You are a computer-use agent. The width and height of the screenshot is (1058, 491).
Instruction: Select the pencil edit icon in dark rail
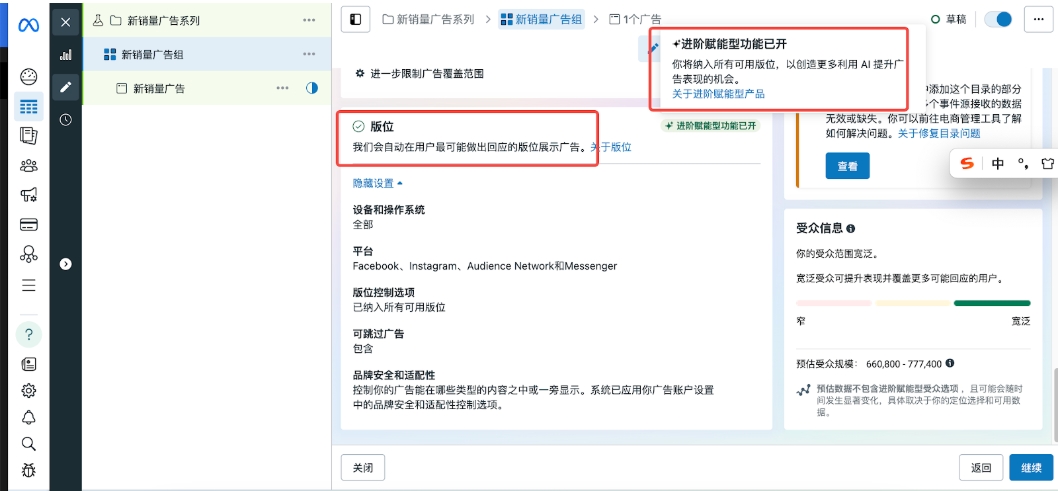[65, 87]
